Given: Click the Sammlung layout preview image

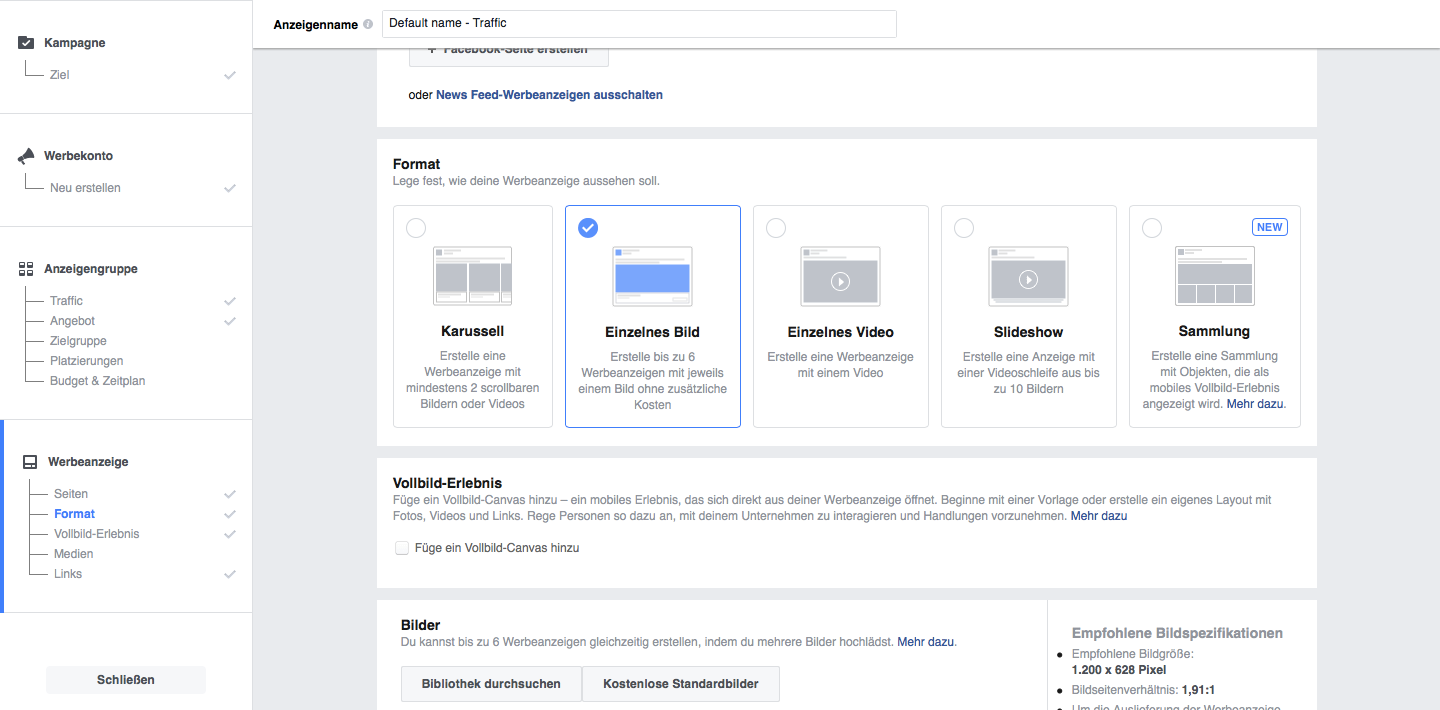Looking at the screenshot, I should [x=1214, y=276].
